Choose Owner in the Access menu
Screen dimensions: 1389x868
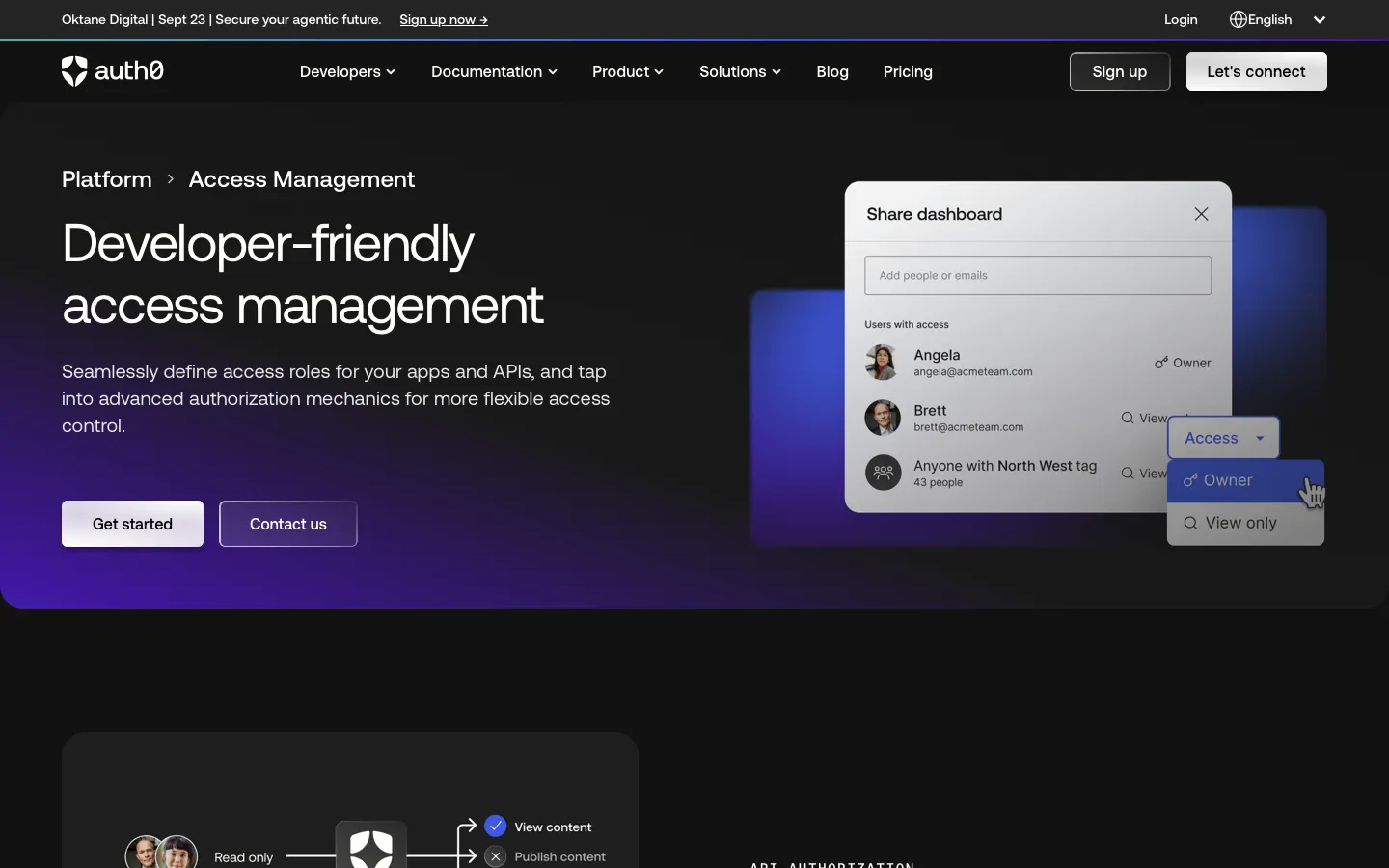point(1245,480)
